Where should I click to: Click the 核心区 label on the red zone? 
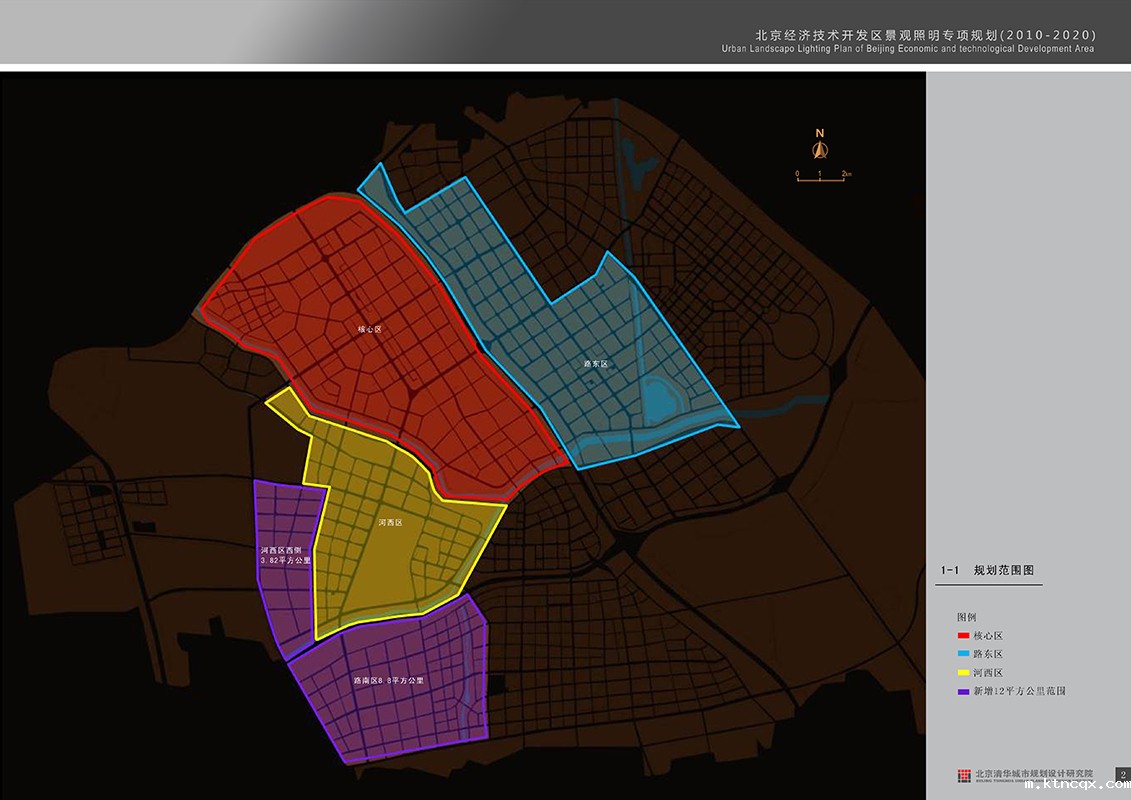coord(371,328)
